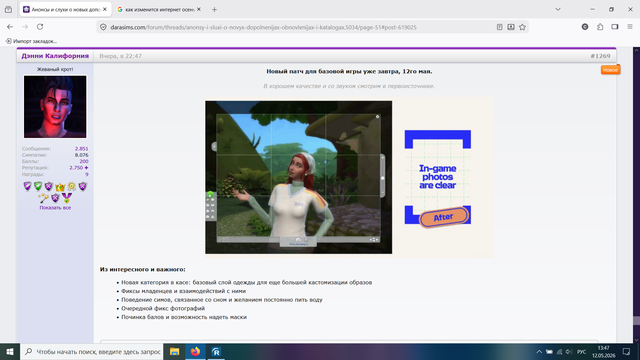The width and height of the screenshot is (640, 360).
Task: Open Firefox from the taskbar
Action: click(195, 351)
